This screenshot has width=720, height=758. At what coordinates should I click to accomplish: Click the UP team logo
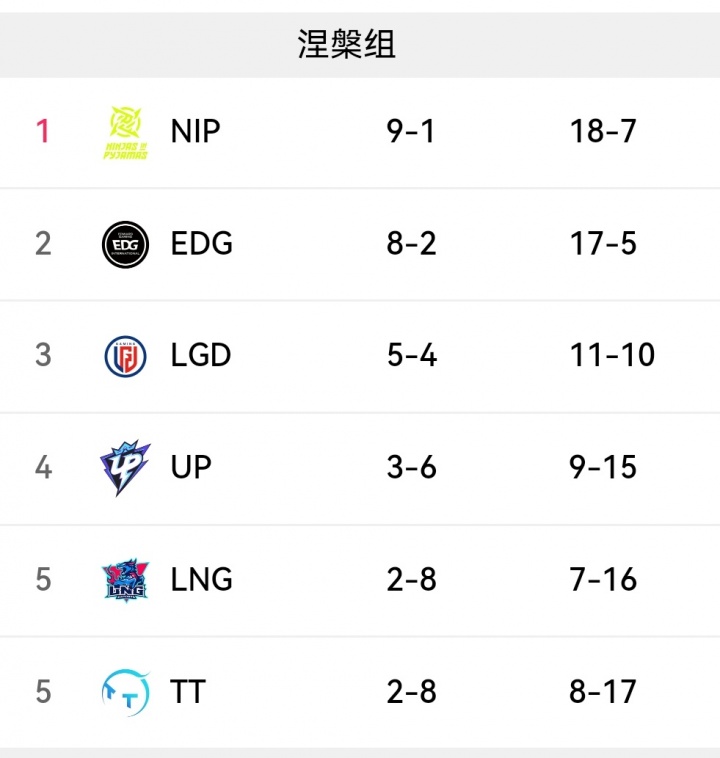126,468
